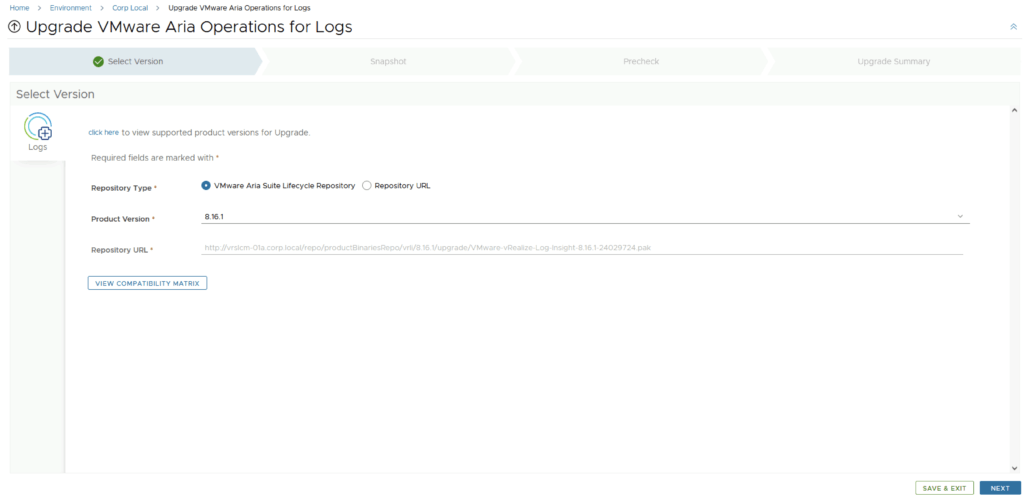Navigate to Home in the breadcrumb
This screenshot has height=501, width=1024.
point(19,8)
